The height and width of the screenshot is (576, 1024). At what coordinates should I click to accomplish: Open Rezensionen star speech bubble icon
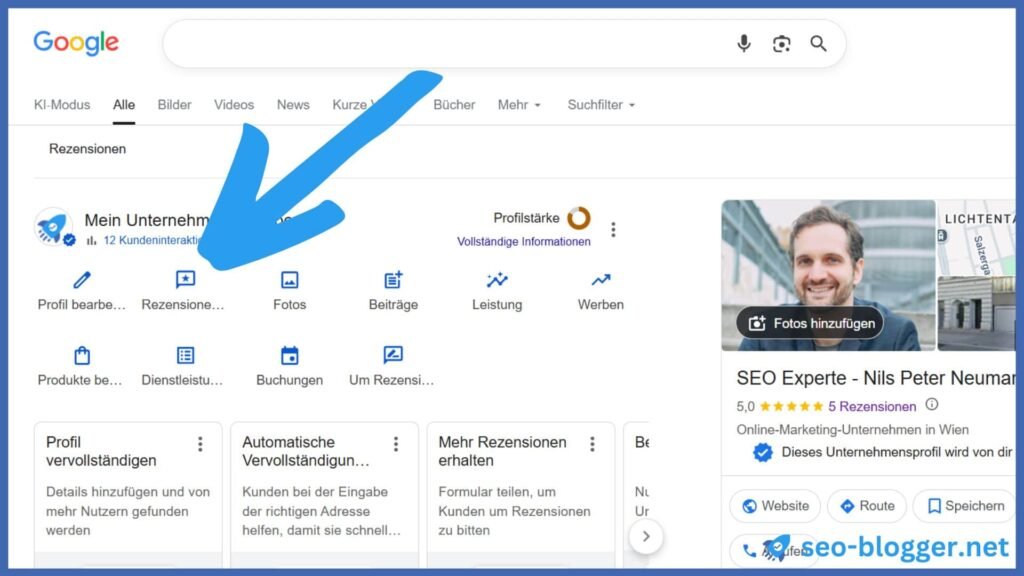pyautogui.click(x=185, y=280)
